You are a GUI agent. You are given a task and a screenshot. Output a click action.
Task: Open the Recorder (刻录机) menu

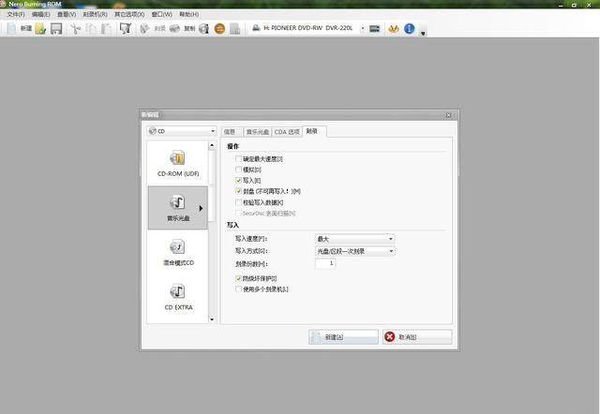pyautogui.click(x=95, y=14)
